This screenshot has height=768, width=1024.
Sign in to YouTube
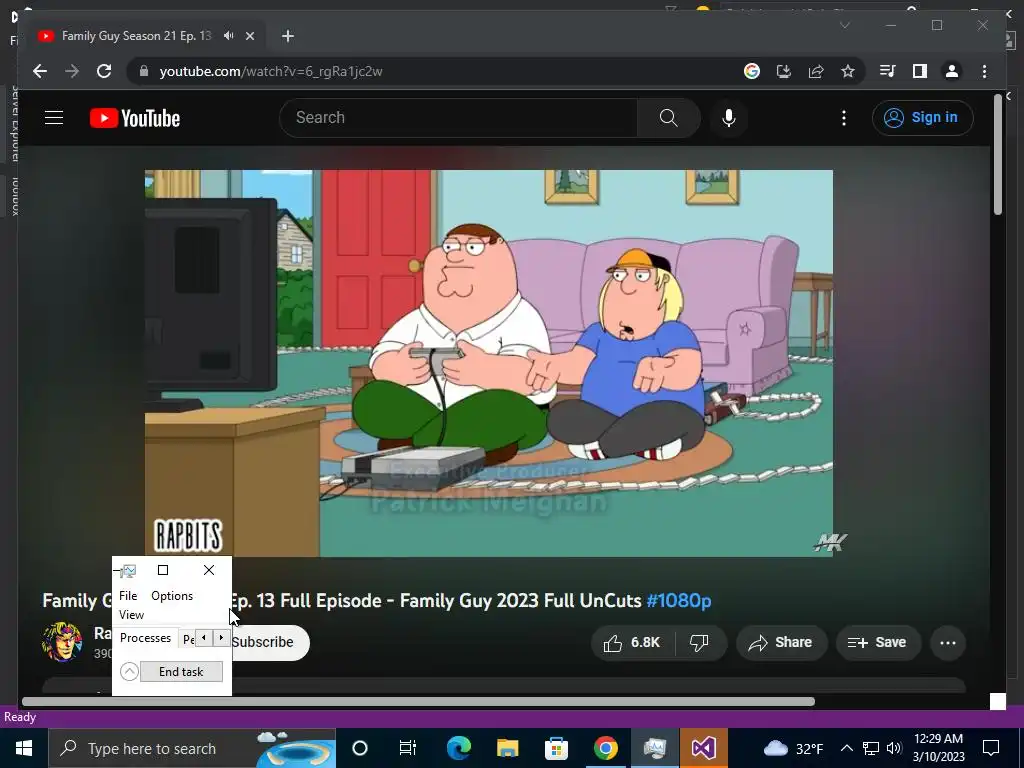(x=922, y=118)
